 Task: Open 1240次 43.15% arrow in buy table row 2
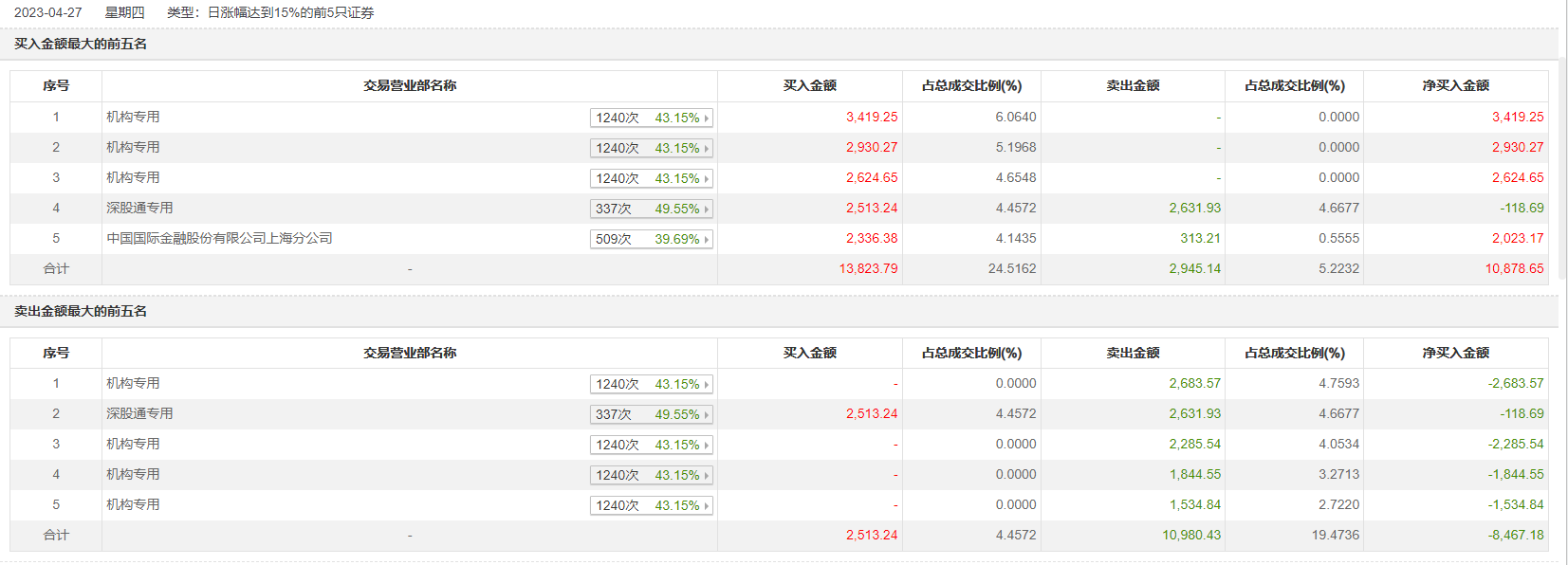click(x=706, y=149)
